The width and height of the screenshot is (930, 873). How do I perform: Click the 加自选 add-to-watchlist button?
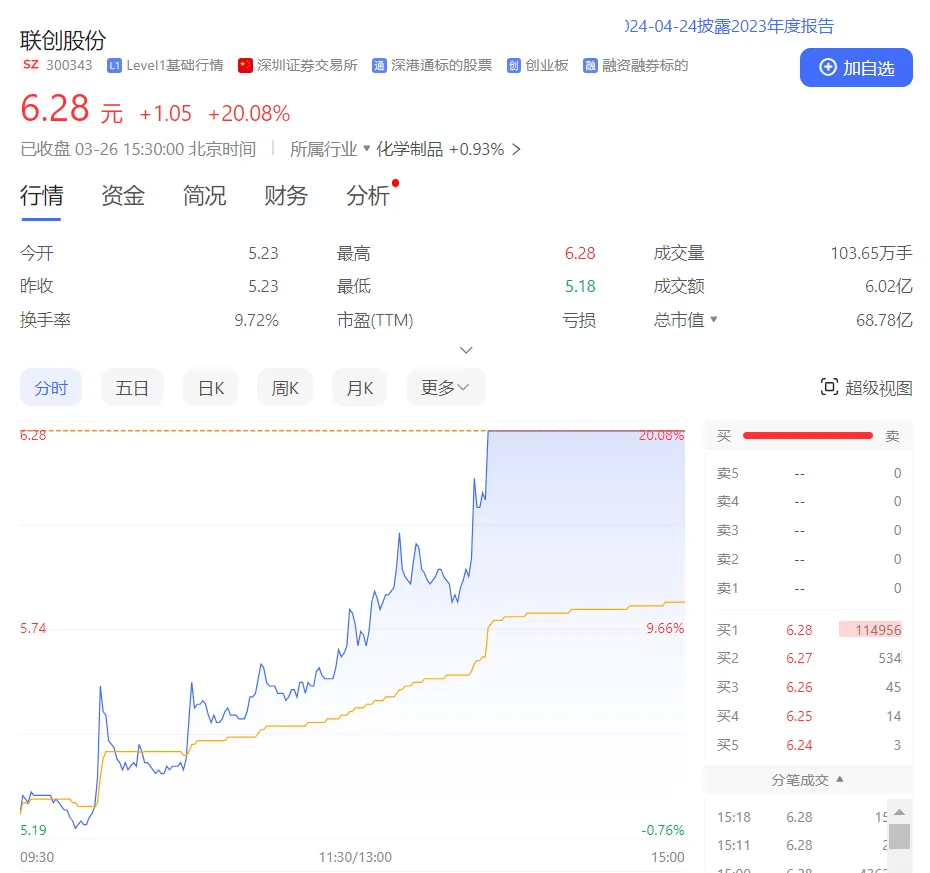coord(856,68)
